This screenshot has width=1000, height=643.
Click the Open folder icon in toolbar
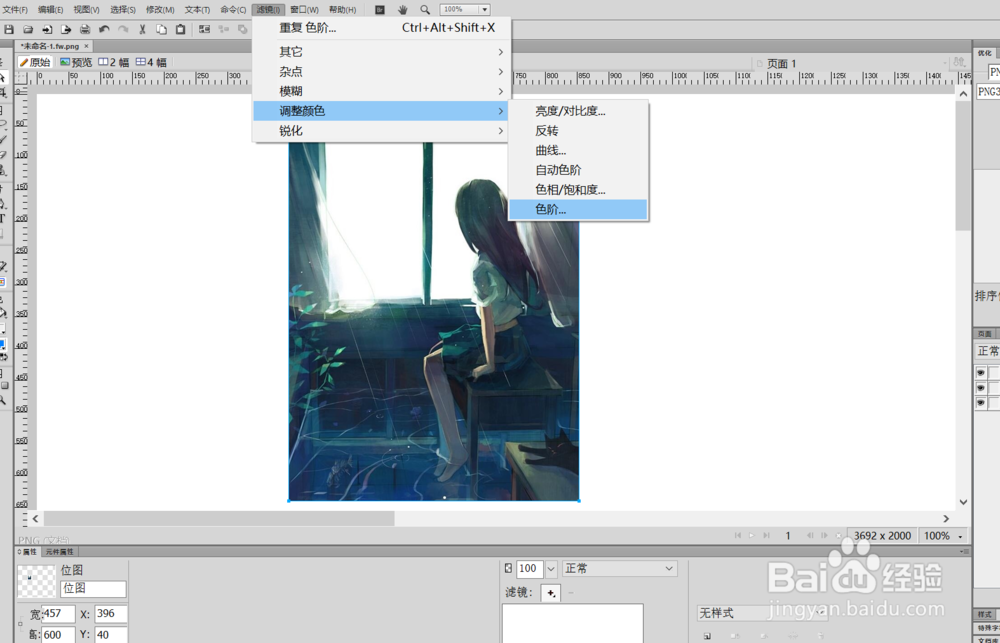point(28,29)
